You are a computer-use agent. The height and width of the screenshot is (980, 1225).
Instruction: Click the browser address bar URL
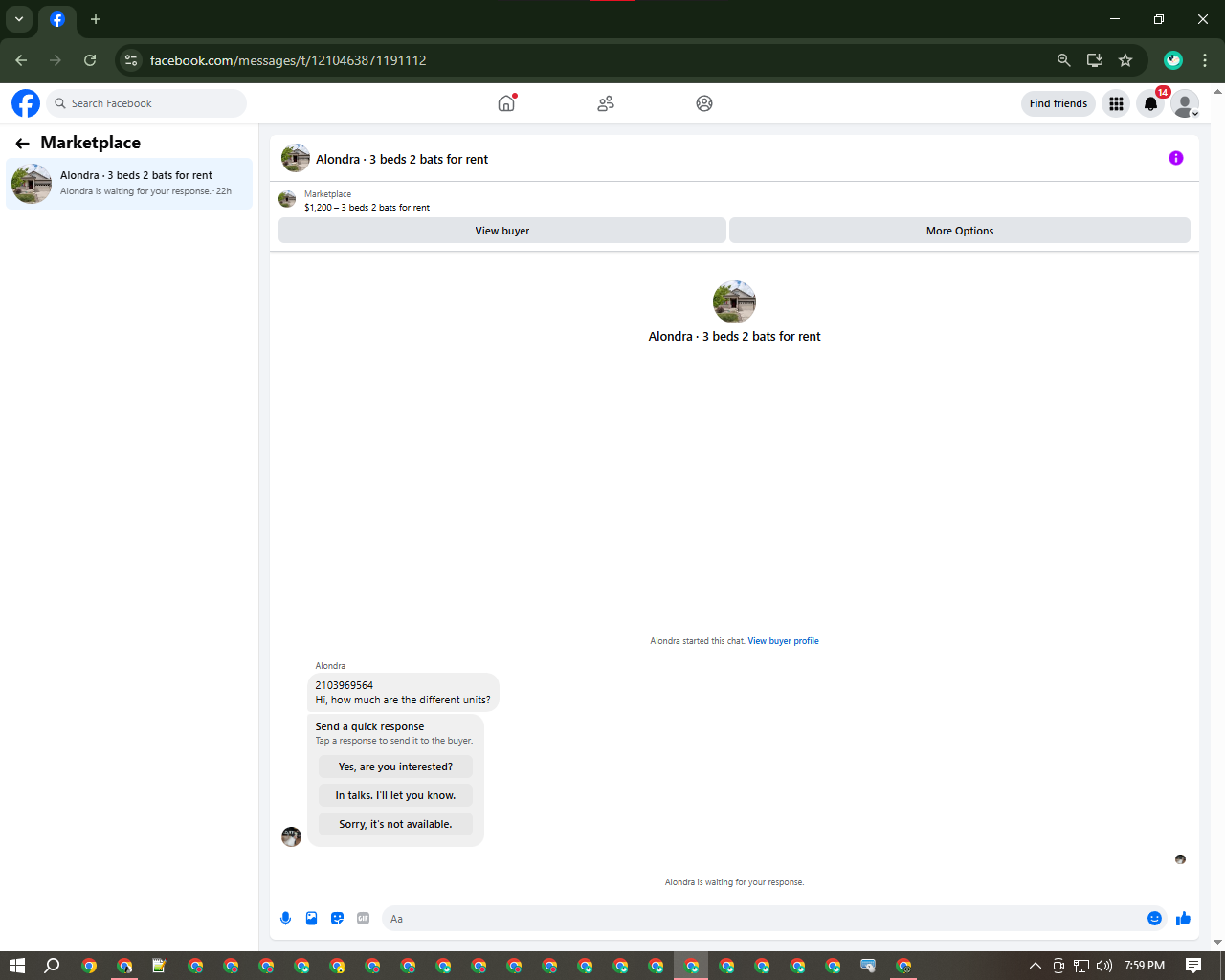coord(288,60)
